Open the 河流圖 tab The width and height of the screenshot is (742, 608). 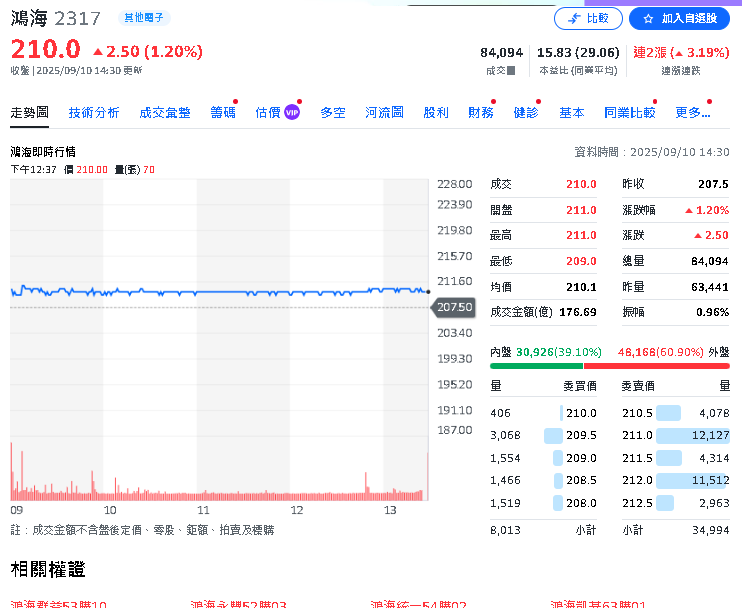(x=384, y=113)
